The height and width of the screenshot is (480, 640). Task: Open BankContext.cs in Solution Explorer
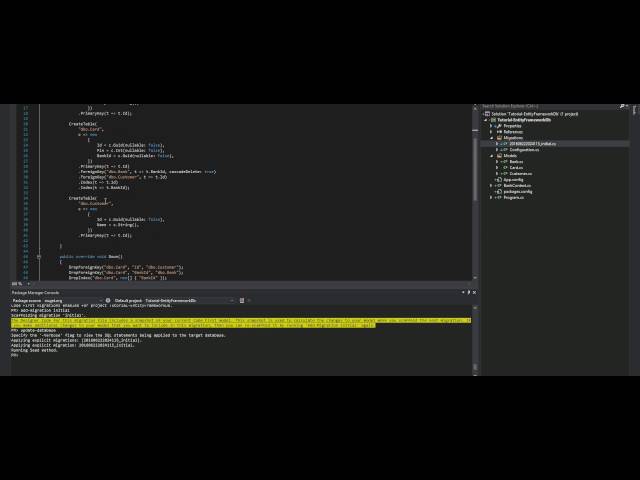tap(517, 185)
